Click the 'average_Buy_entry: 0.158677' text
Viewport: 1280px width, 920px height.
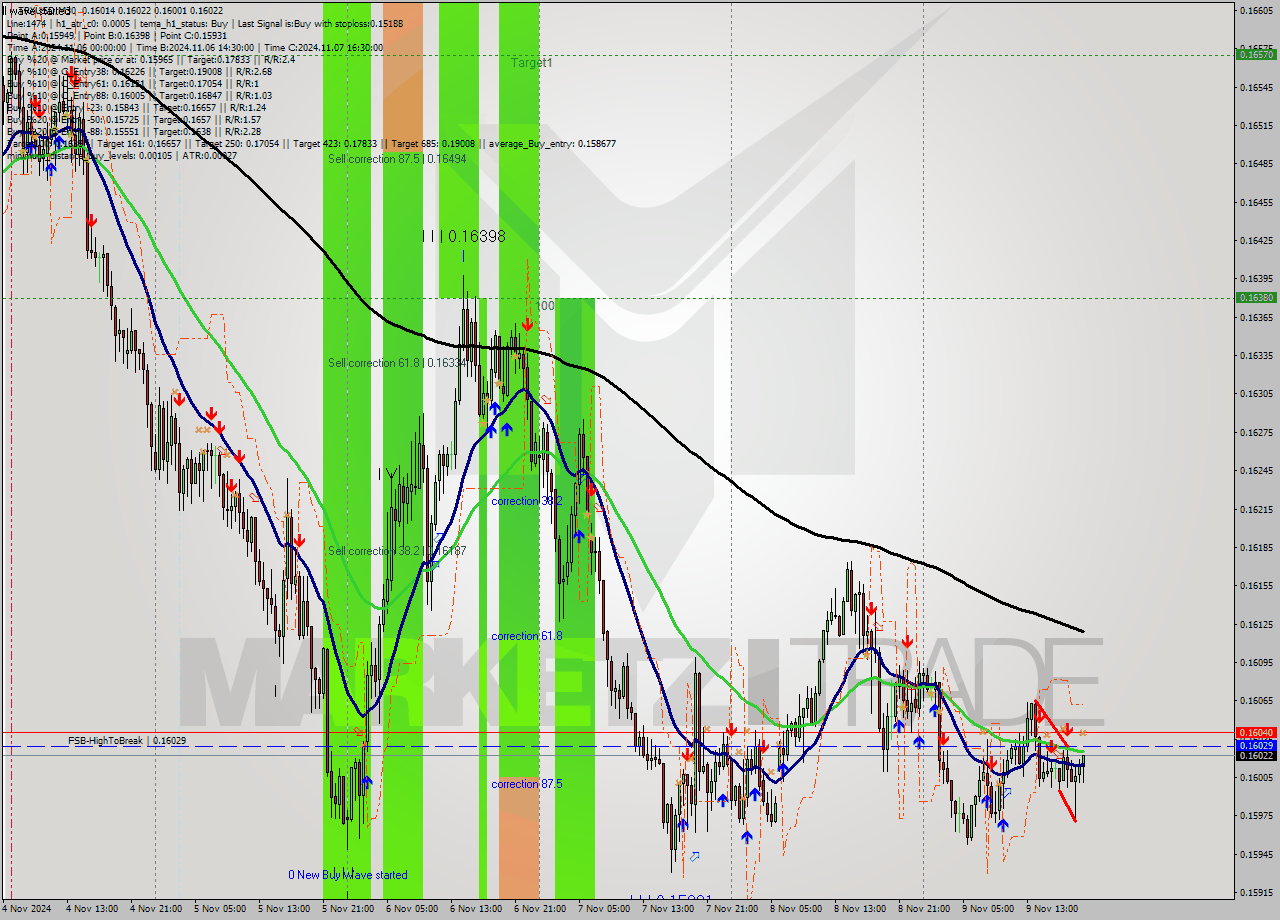coord(551,143)
